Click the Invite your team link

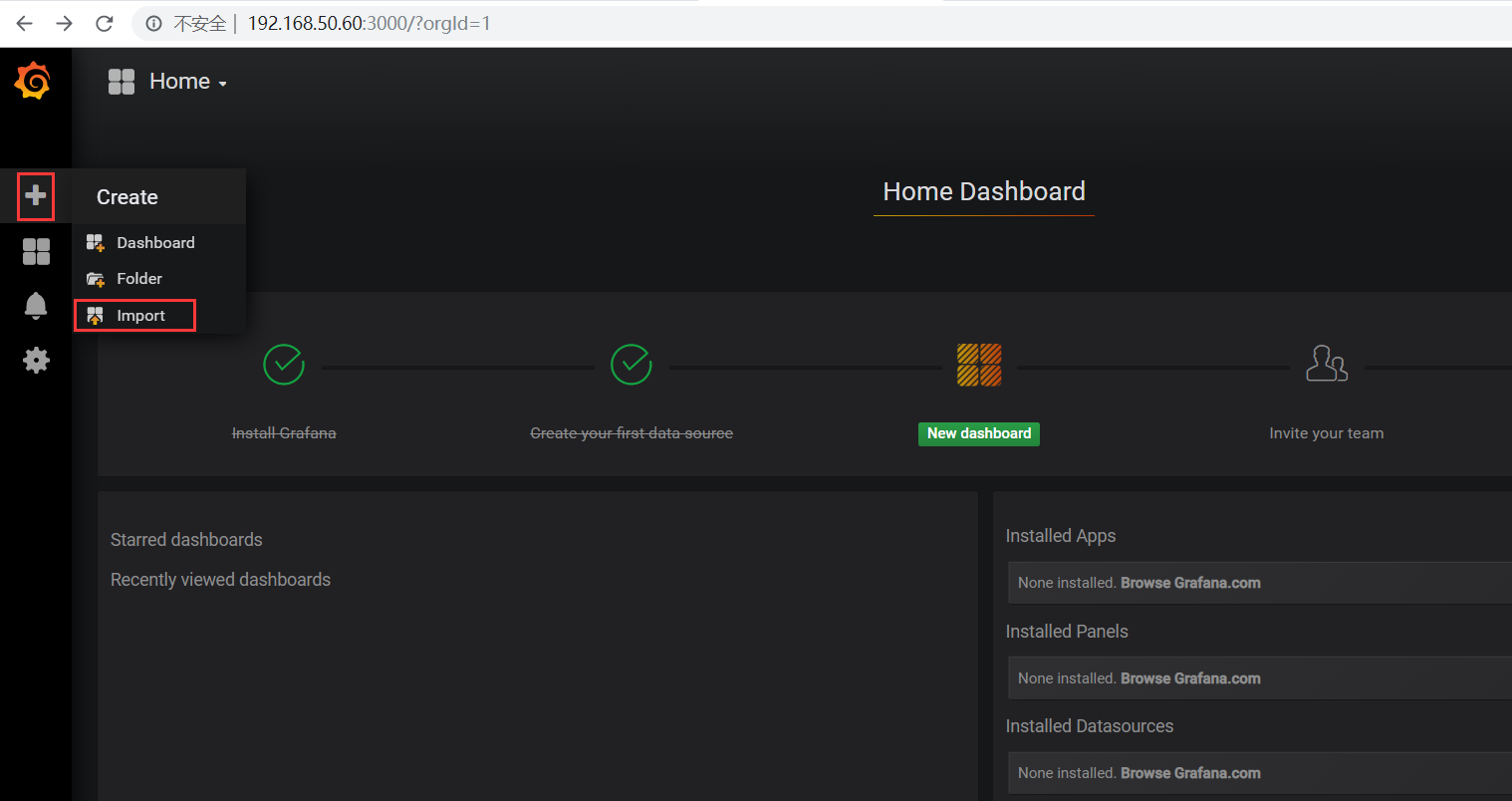pos(1327,433)
